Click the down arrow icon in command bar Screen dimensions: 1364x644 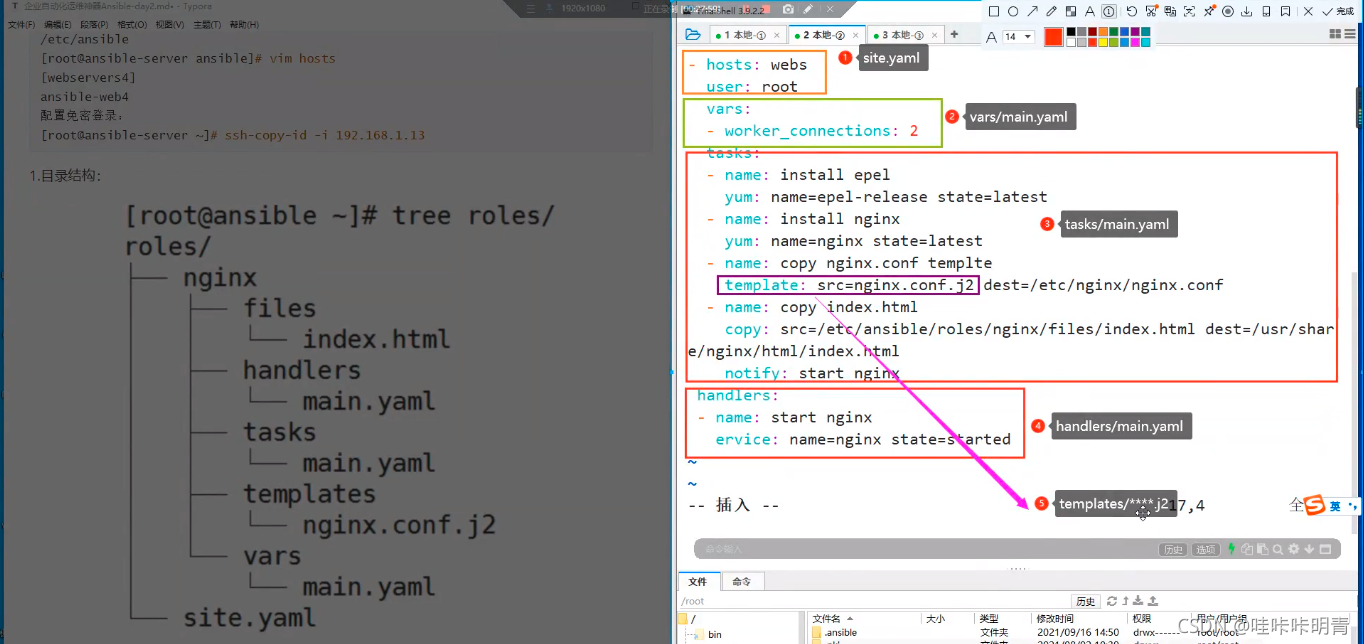pos(1309,549)
